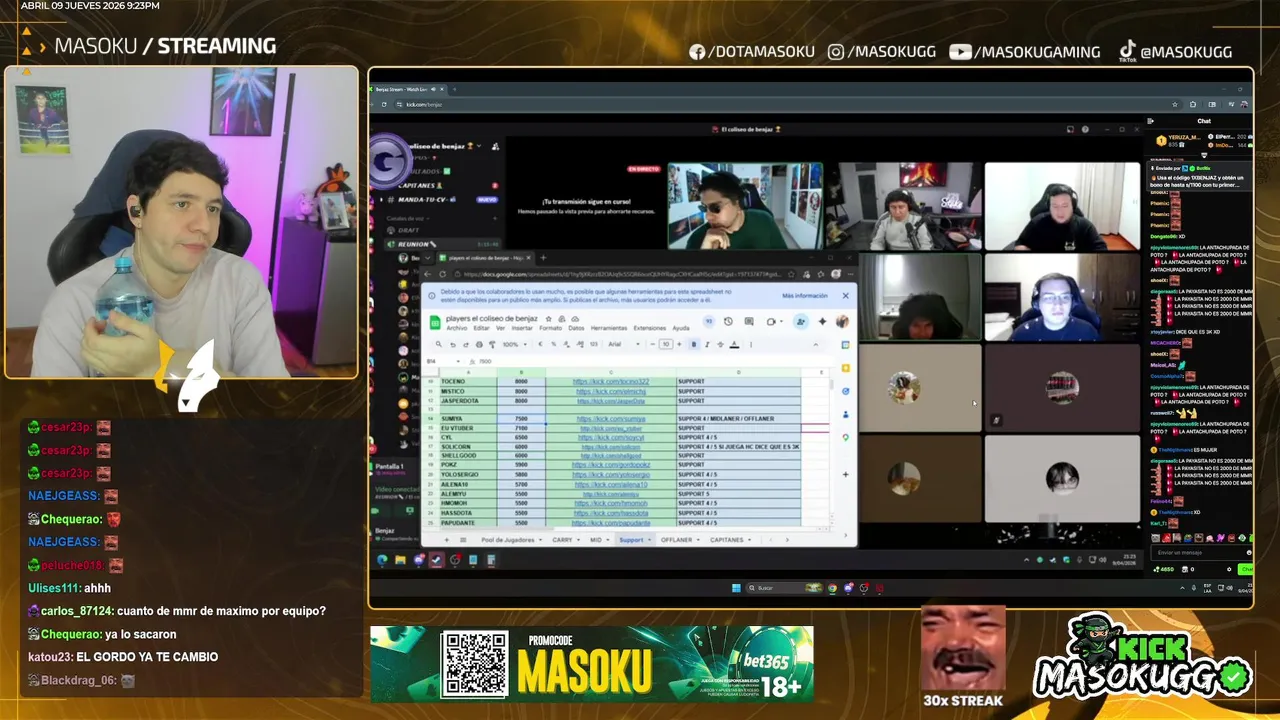Open the name box dropdown for B14
The image size is (1280, 720).
point(460,361)
